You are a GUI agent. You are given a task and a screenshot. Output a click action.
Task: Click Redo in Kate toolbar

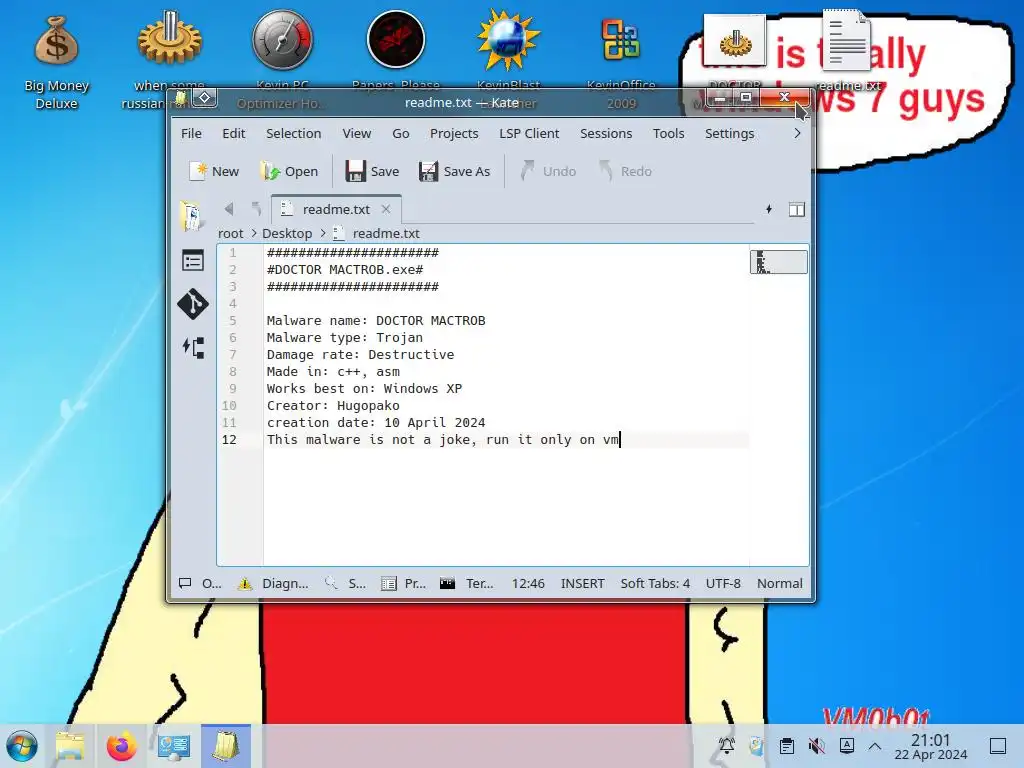626,171
